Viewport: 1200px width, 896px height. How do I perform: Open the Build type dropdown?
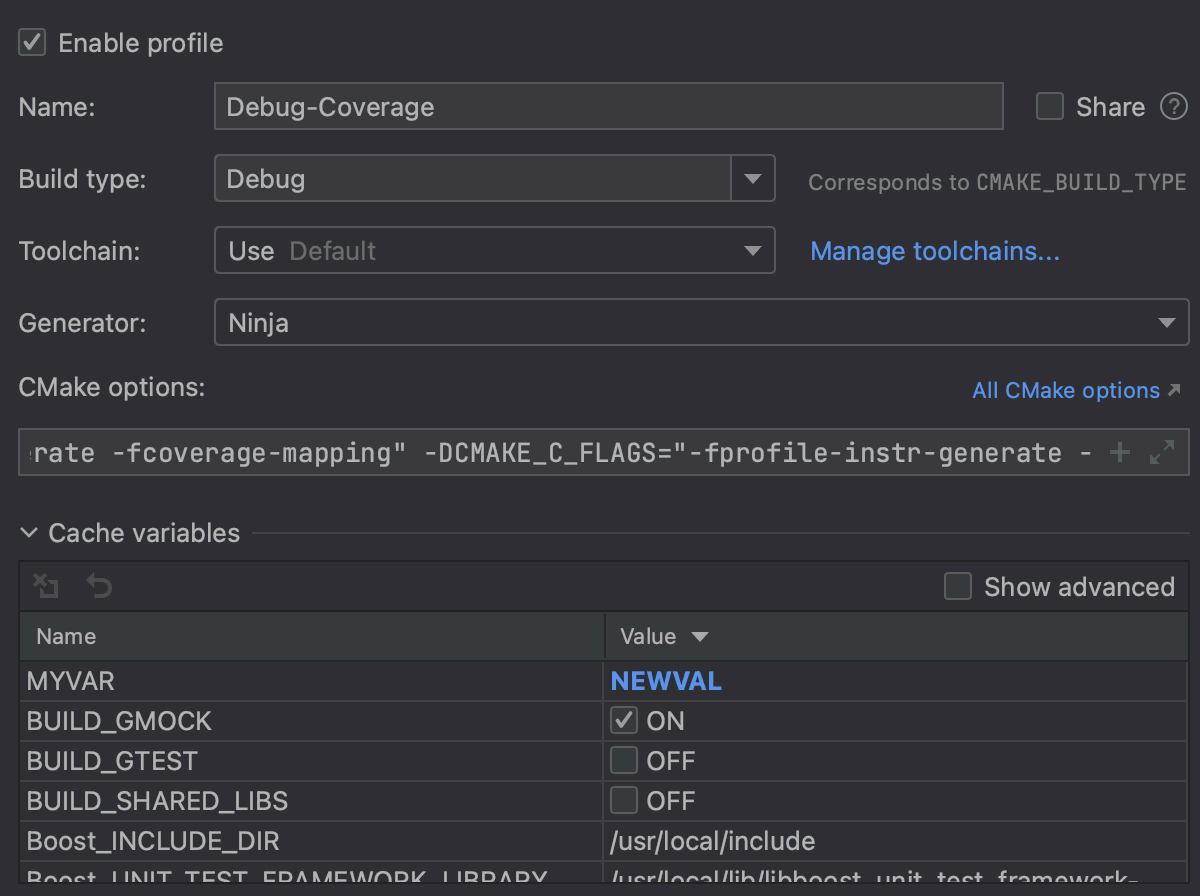point(753,178)
